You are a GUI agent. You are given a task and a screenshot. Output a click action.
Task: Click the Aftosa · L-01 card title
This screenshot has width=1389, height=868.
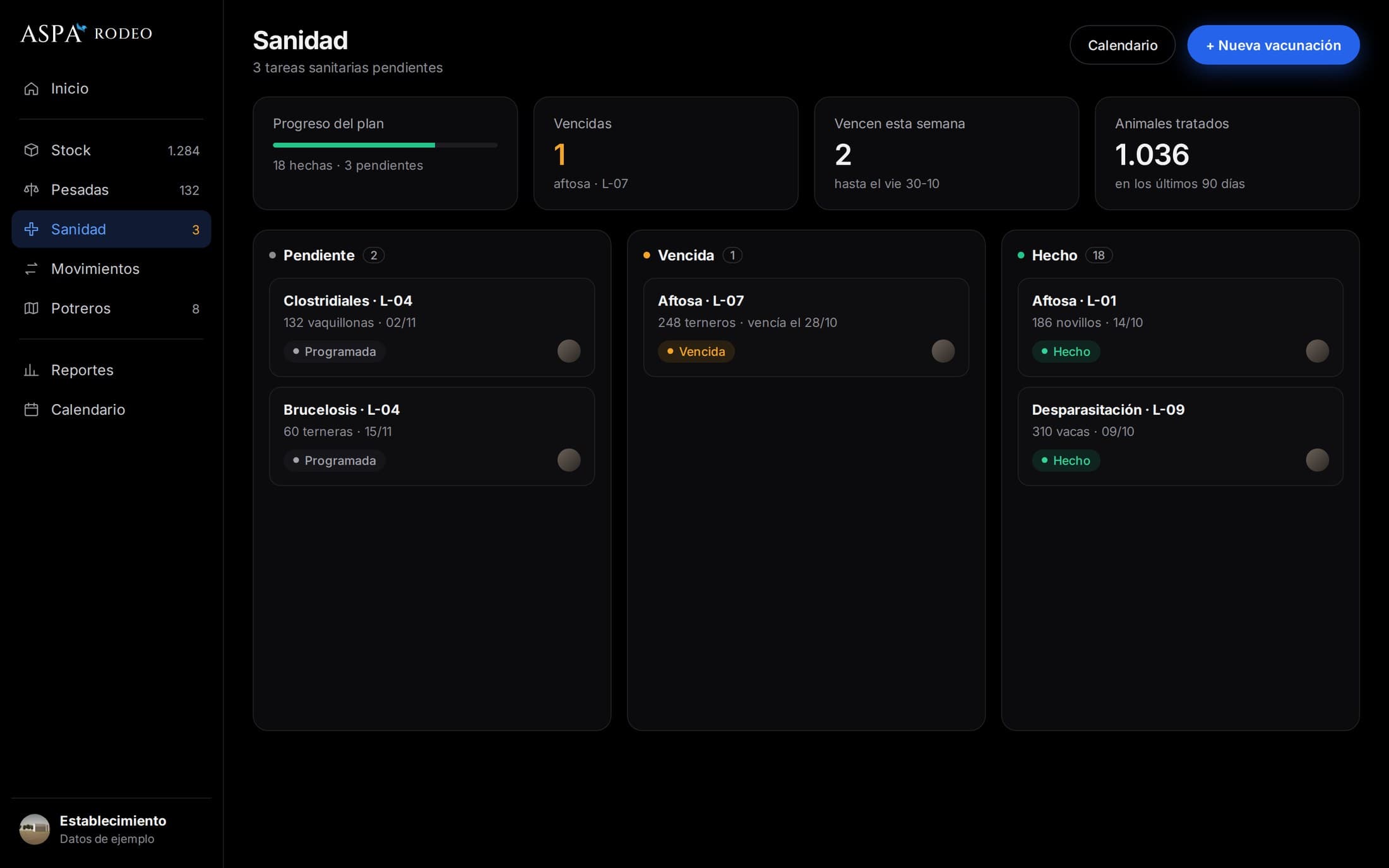pos(1074,300)
